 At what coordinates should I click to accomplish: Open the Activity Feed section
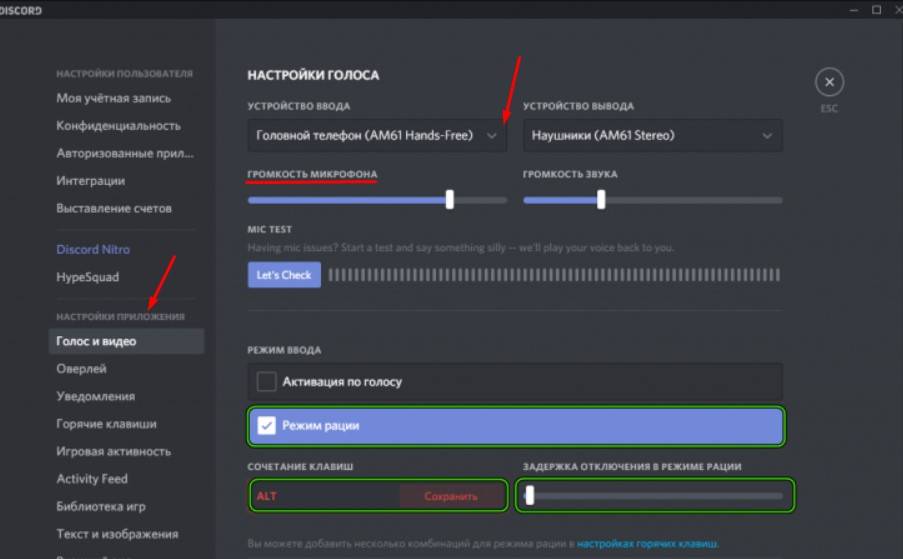tap(92, 479)
